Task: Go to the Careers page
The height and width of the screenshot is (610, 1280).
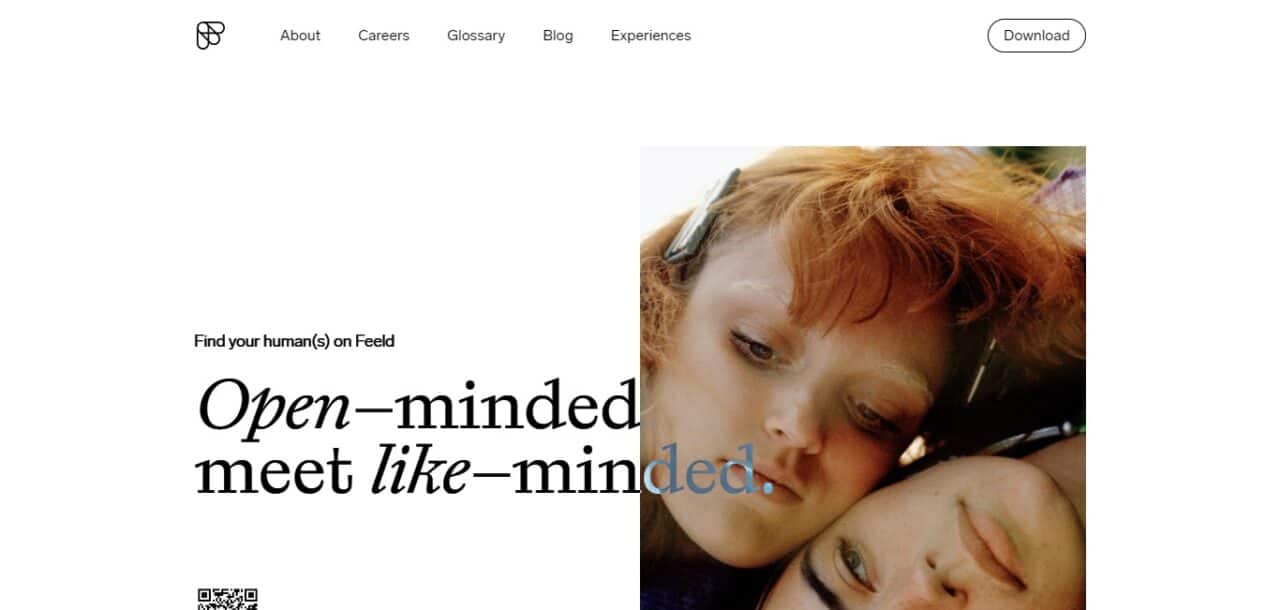Action: 384,35
